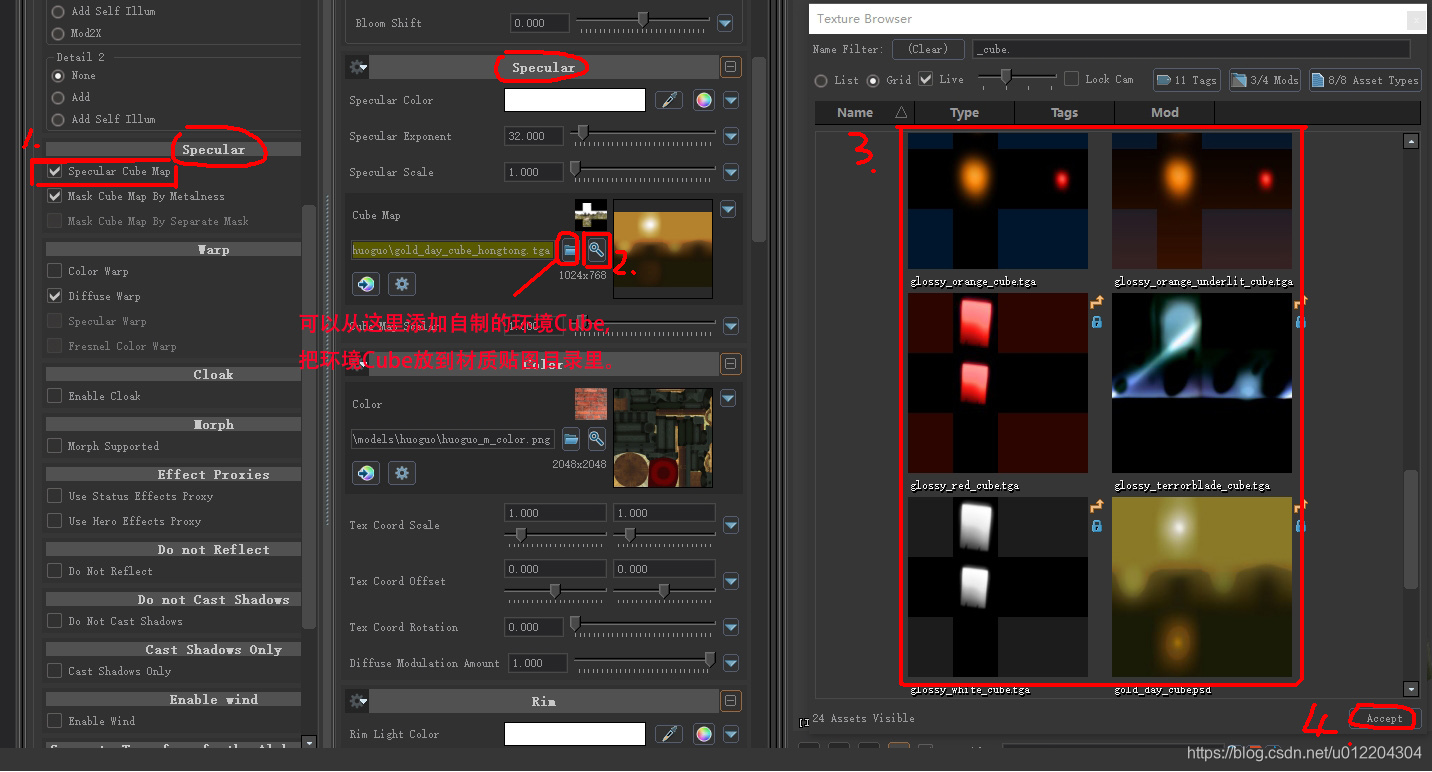This screenshot has width=1432, height=772.
Task: Click the Specular Exponent slider
Action: (x=643, y=133)
